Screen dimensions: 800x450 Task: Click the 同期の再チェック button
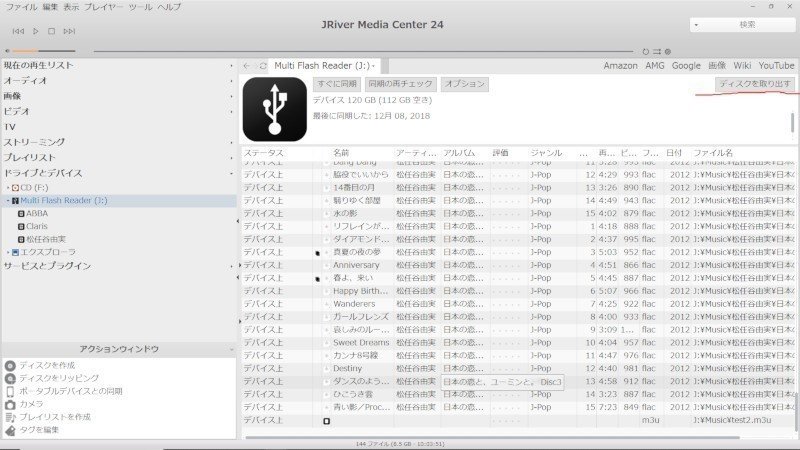click(x=401, y=84)
